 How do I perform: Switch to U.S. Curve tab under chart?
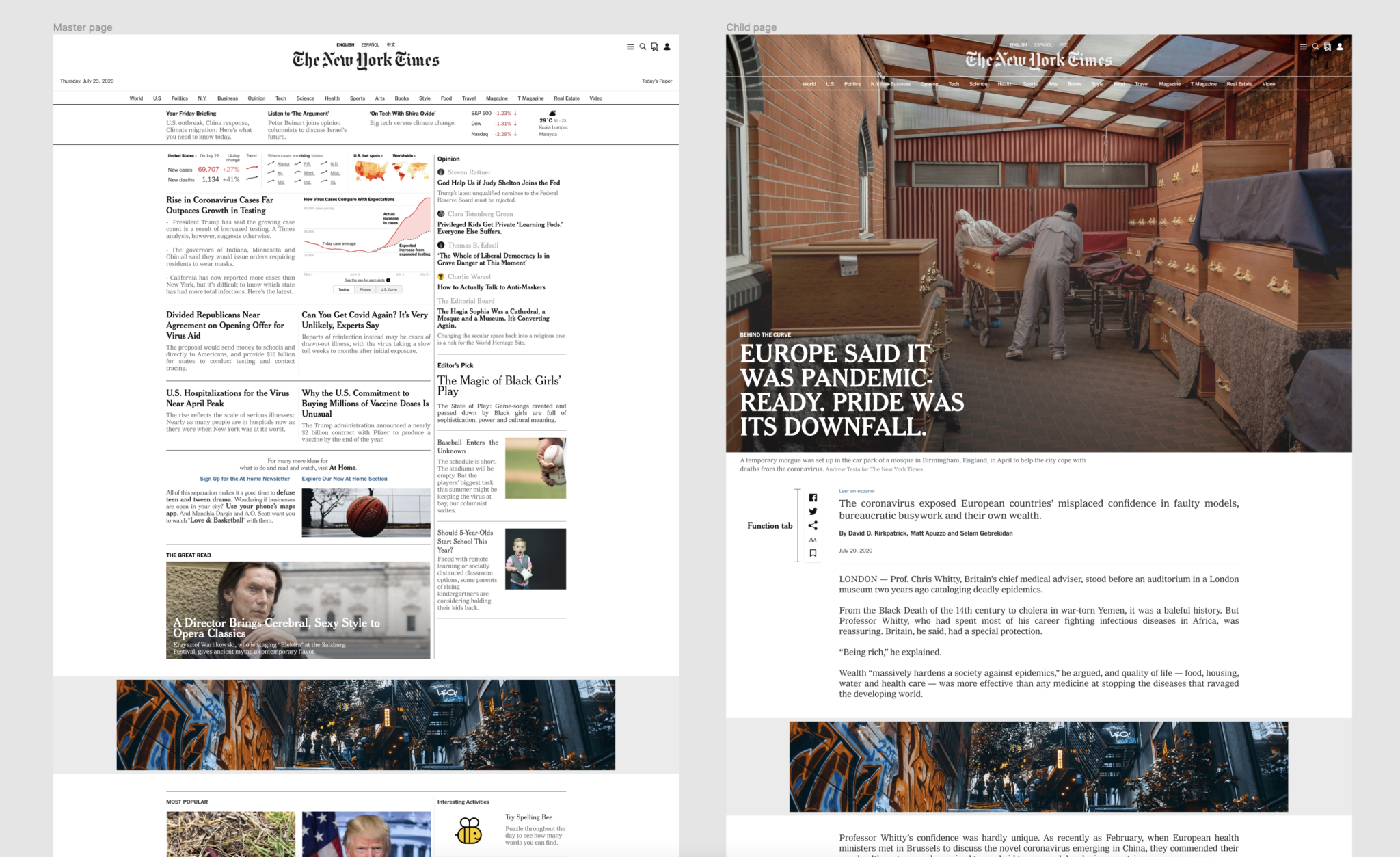389,289
